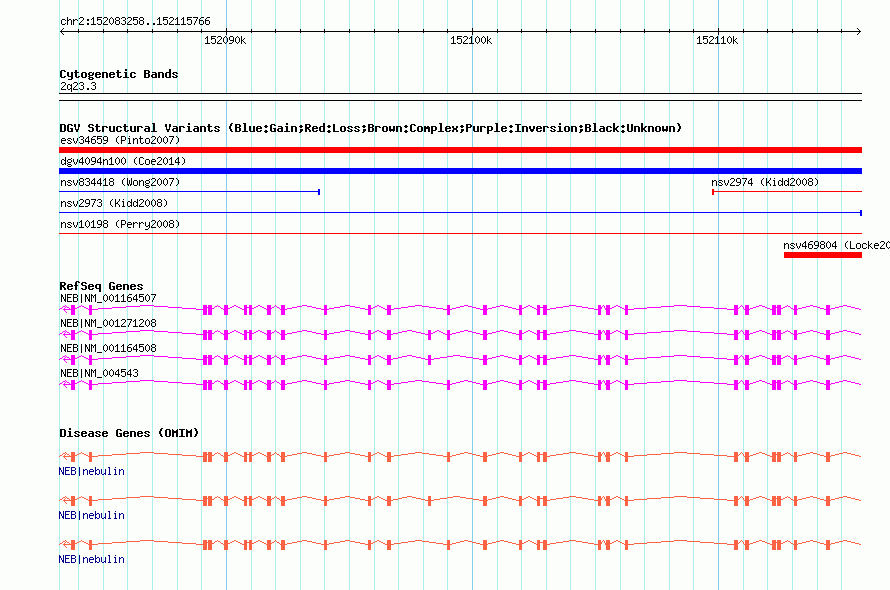
Task: Click the 152100k ruler label
Action: pos(471,40)
